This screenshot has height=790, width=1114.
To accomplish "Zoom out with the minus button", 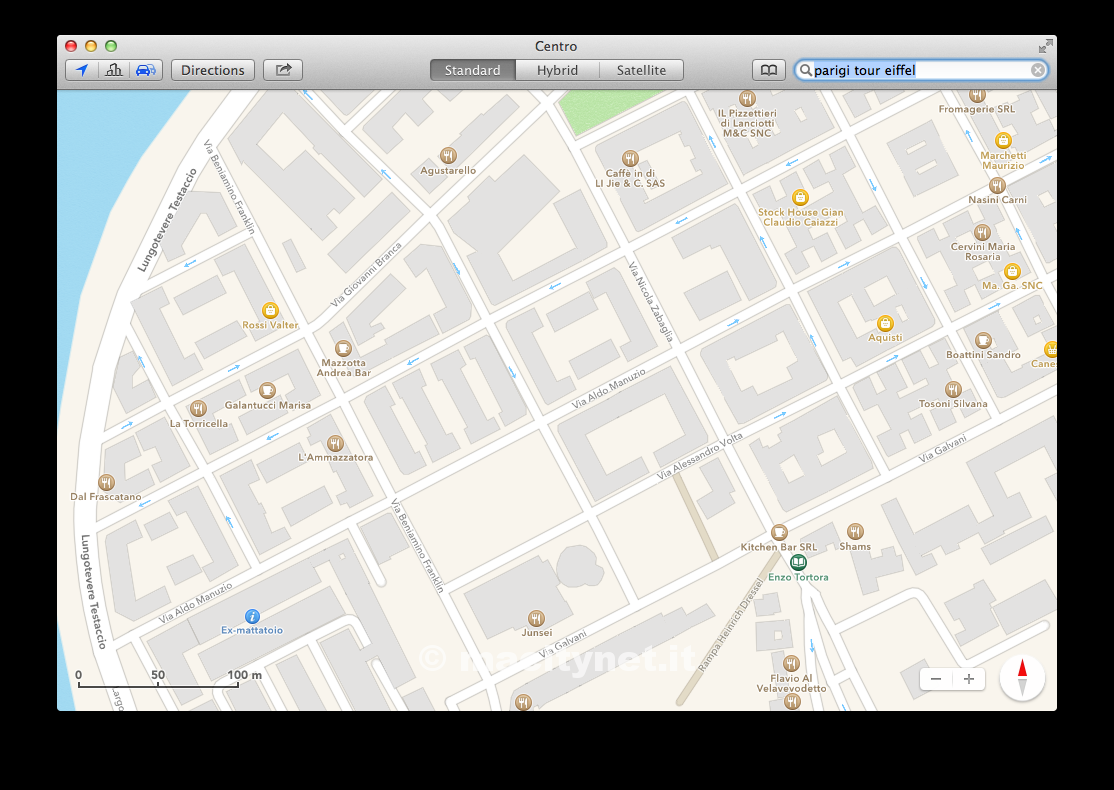I will (936, 679).
